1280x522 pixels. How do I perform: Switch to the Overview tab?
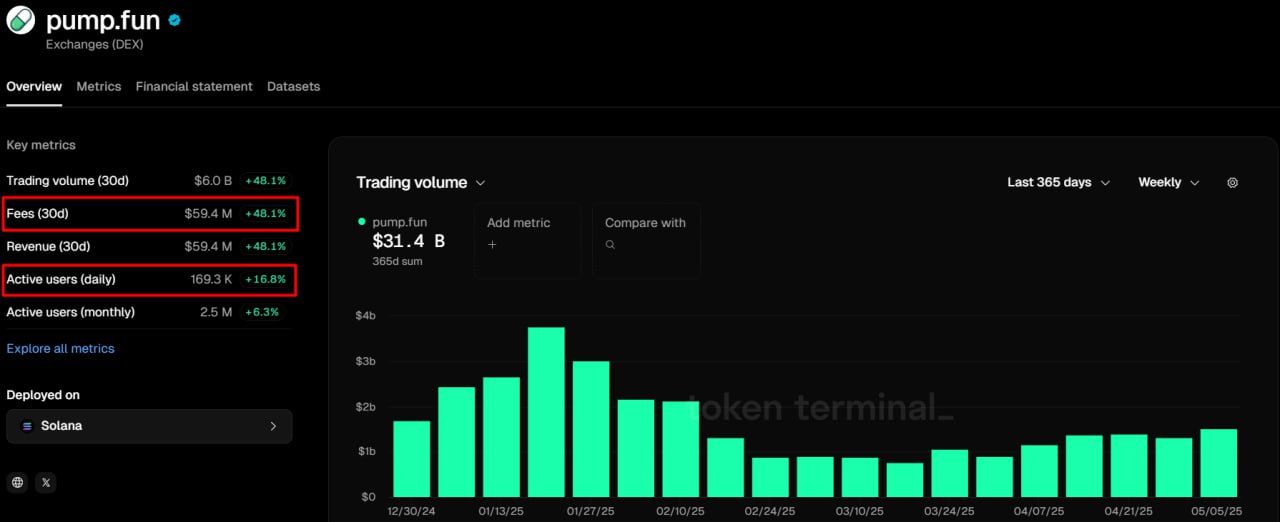coord(34,87)
